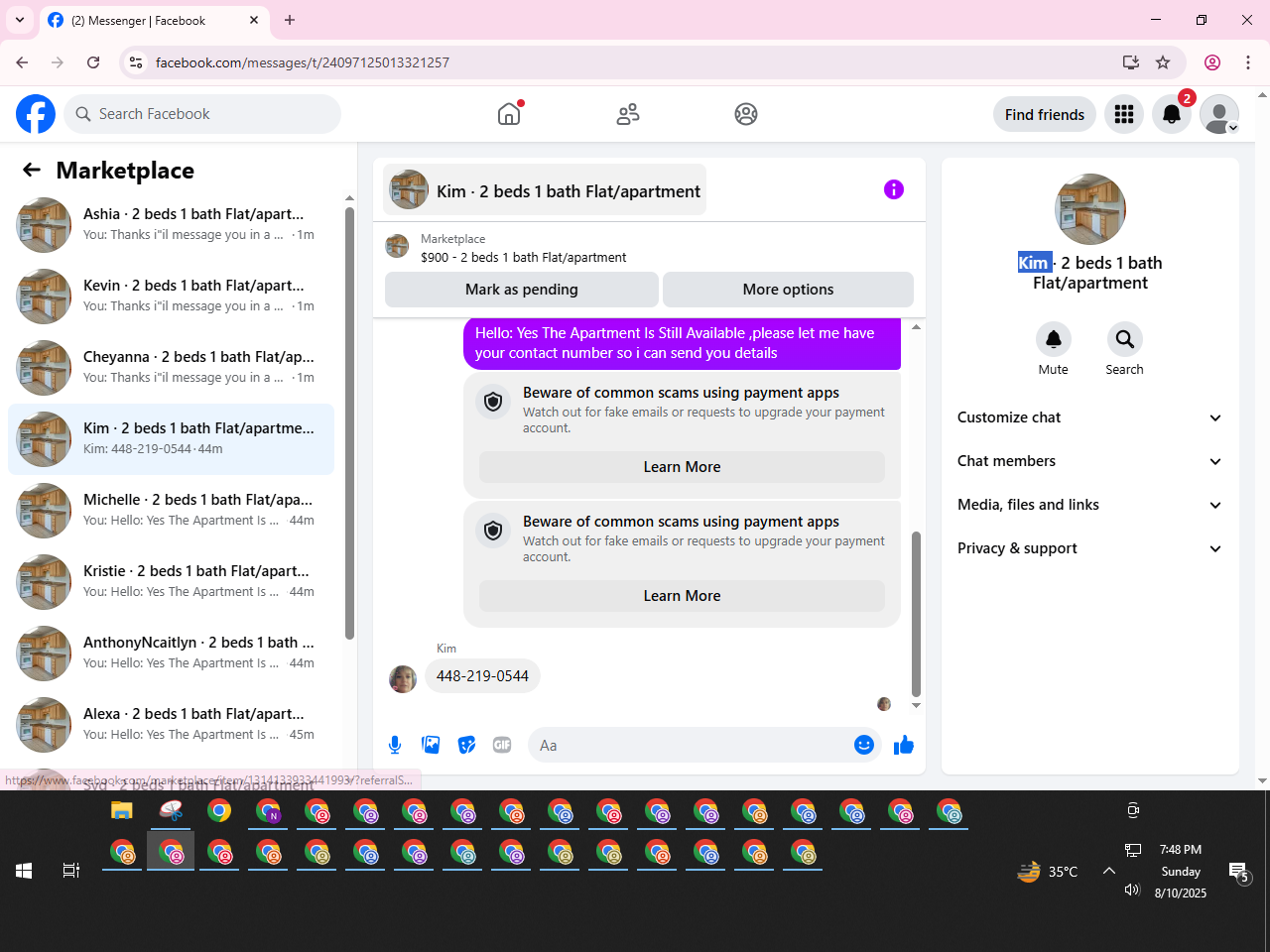Viewport: 1270px width, 952px height.
Task: Open Ashia conversation in Marketplace list
Action: coord(171,225)
